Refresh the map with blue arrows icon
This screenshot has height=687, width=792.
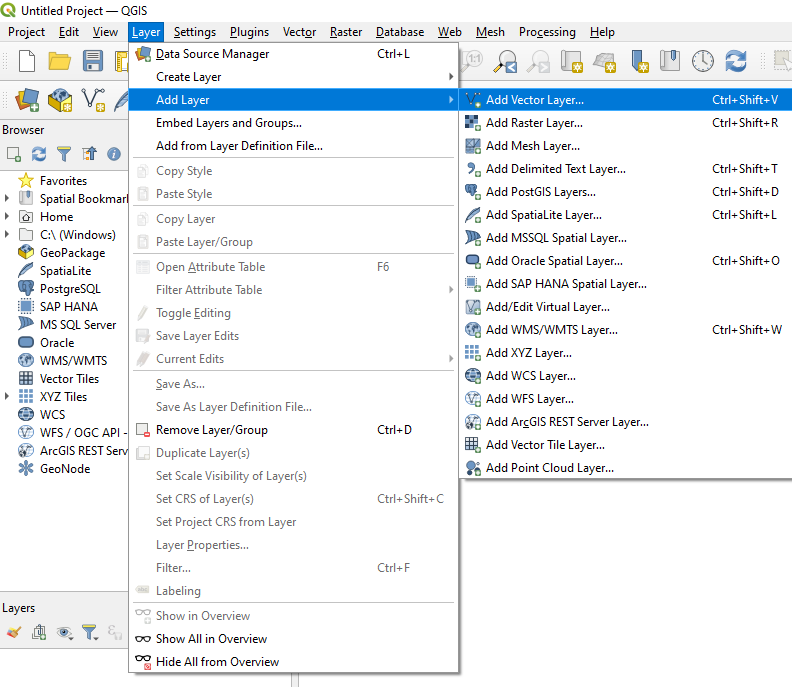coord(735,61)
